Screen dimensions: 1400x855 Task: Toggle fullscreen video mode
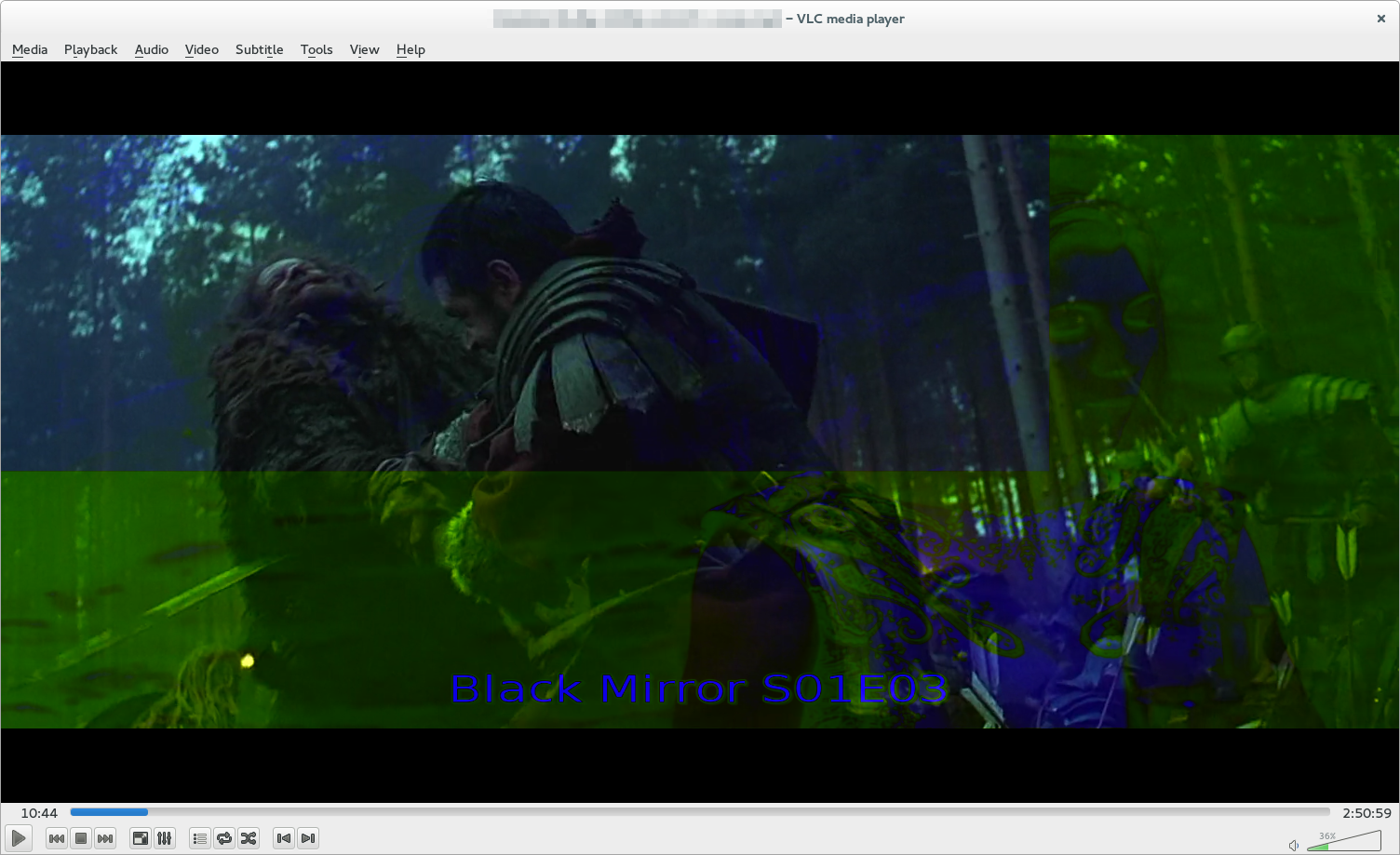click(140, 838)
